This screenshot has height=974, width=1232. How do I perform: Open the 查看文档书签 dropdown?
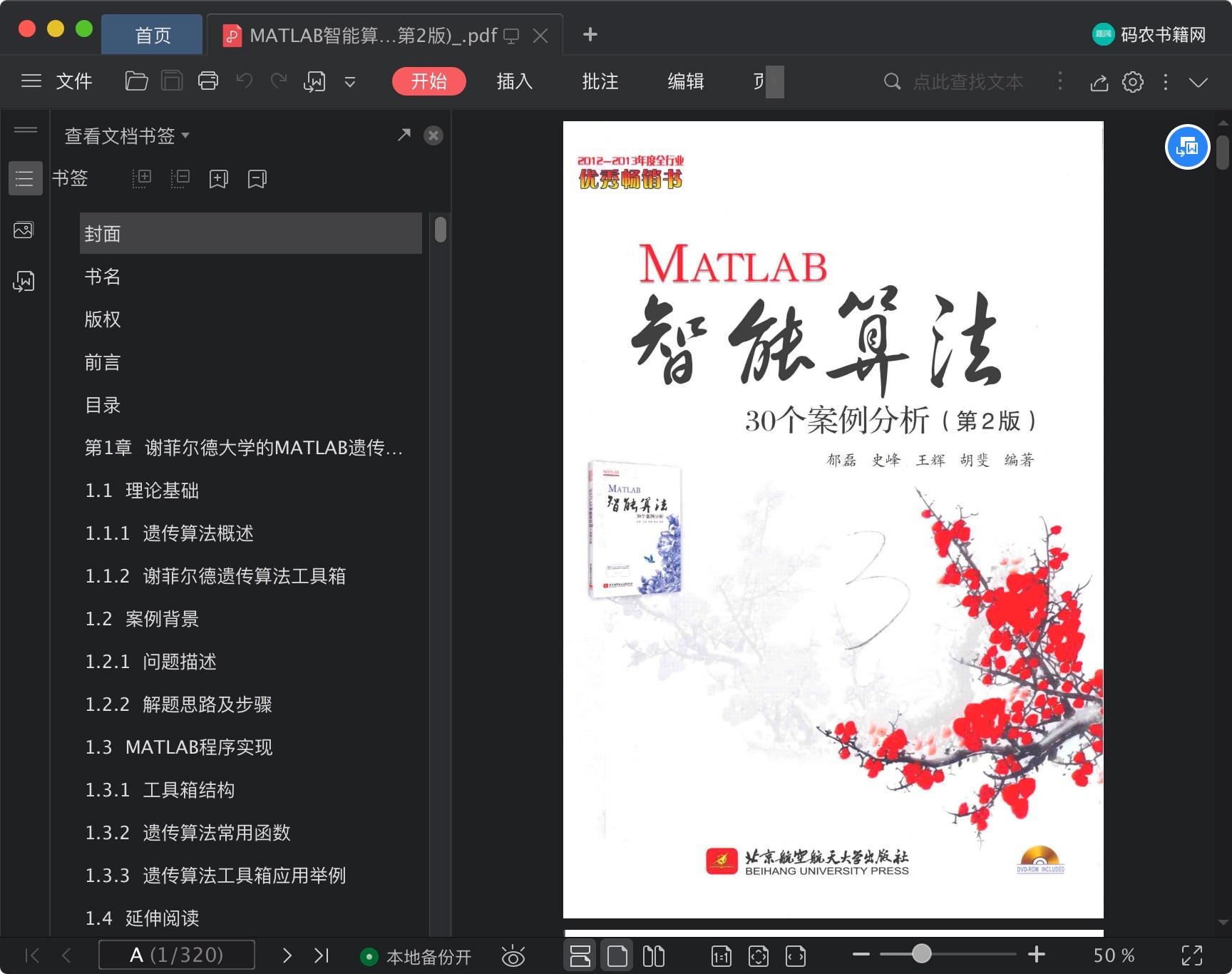coord(127,135)
